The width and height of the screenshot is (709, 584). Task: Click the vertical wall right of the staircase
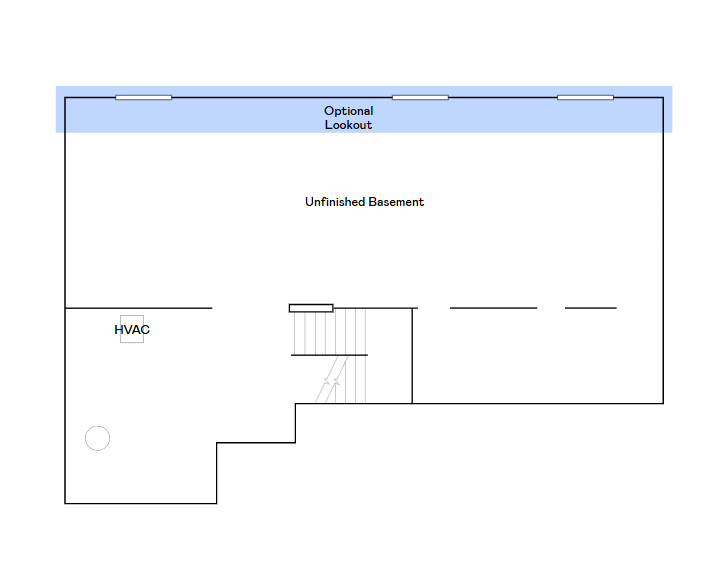point(412,355)
